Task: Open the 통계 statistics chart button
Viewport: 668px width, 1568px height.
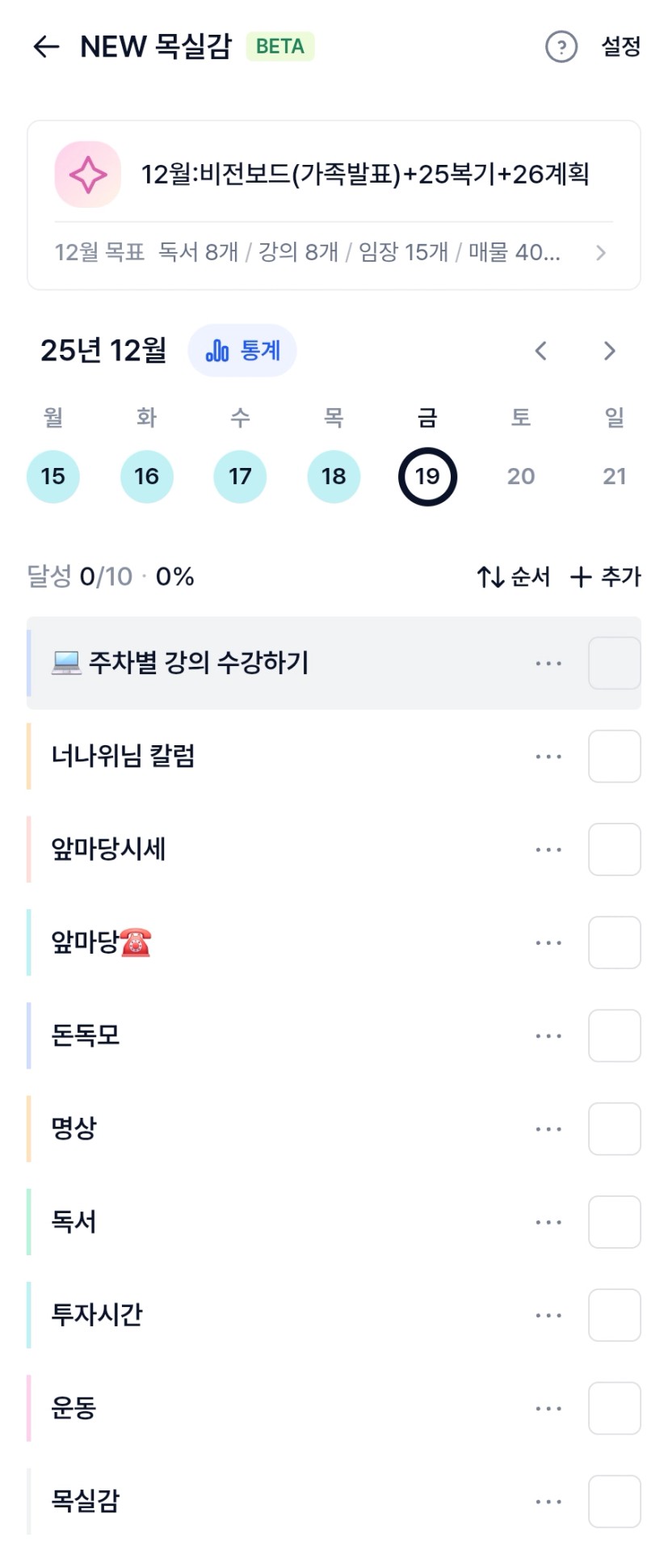Action: (242, 351)
